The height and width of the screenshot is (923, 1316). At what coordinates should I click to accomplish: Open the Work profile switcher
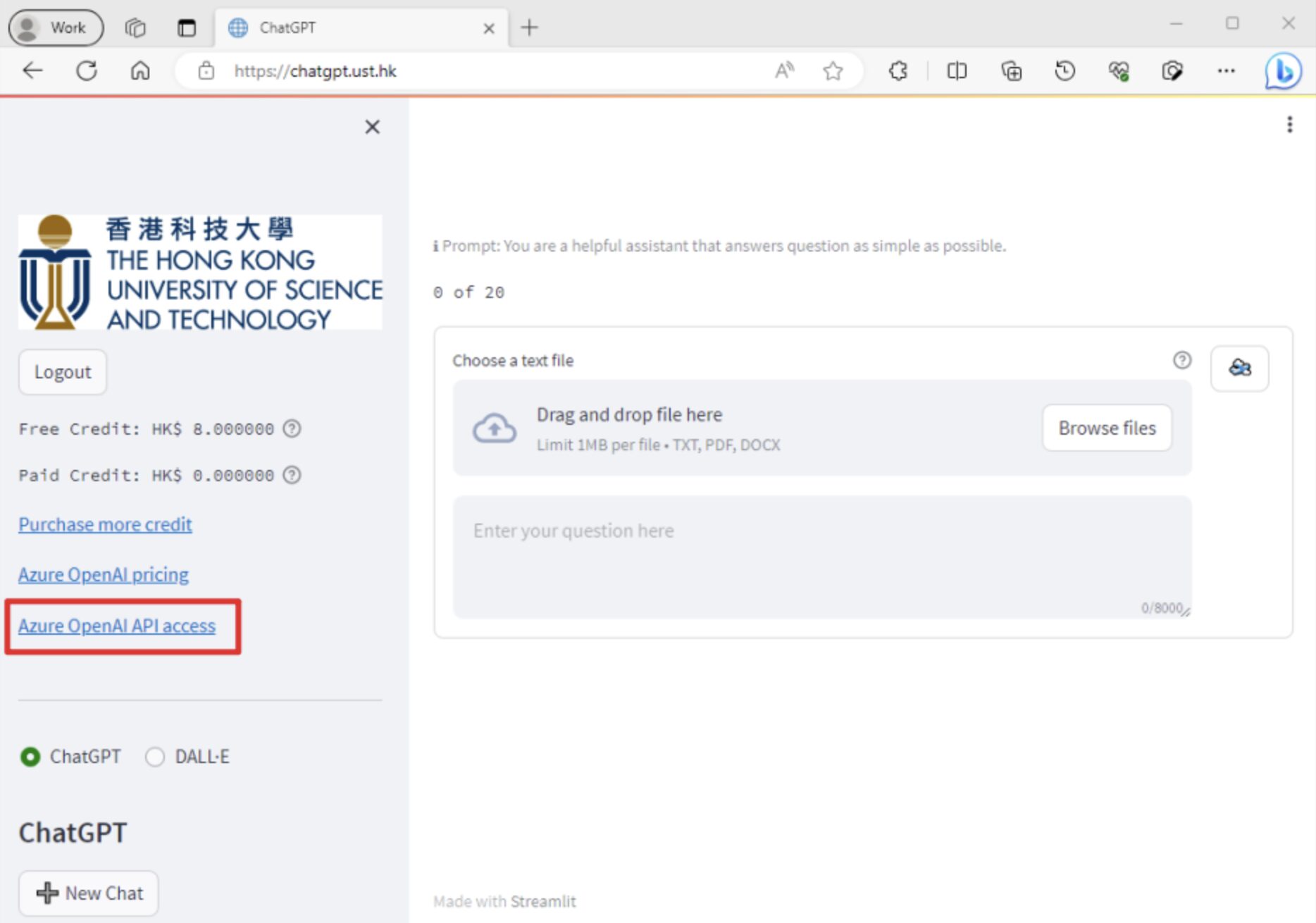pos(56,27)
